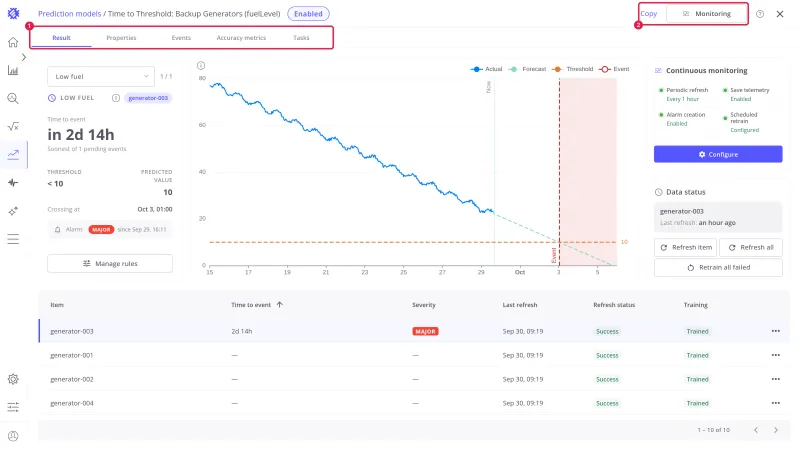Click the Periodic refresh Every 1 hour status

684,94
